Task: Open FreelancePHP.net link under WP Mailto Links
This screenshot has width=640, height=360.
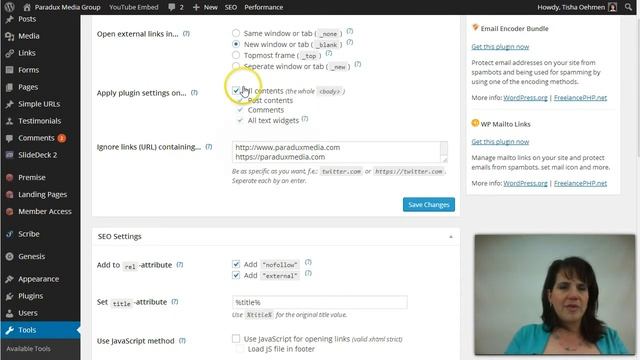Action: click(x=580, y=183)
